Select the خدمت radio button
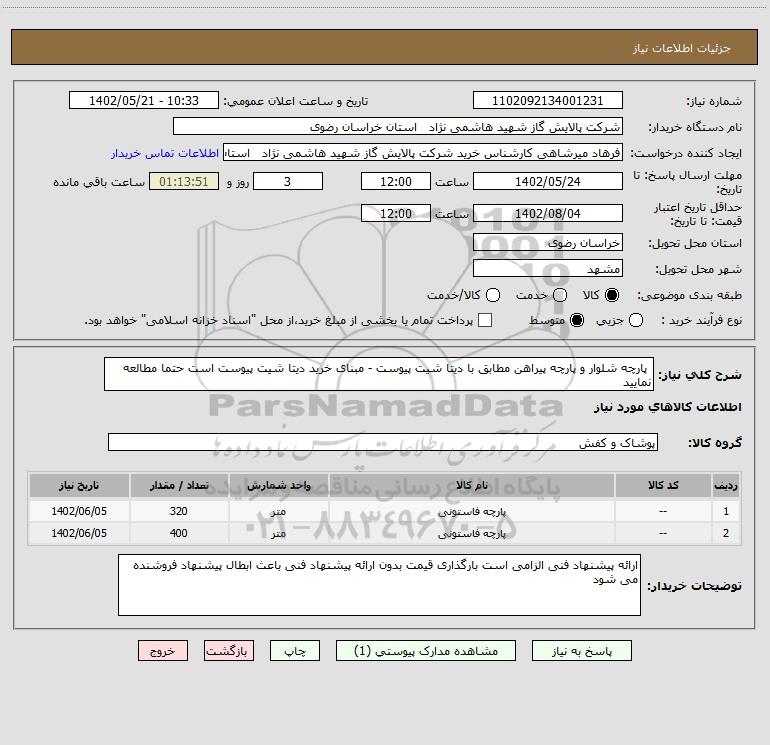The height and width of the screenshot is (745, 770). 560,295
